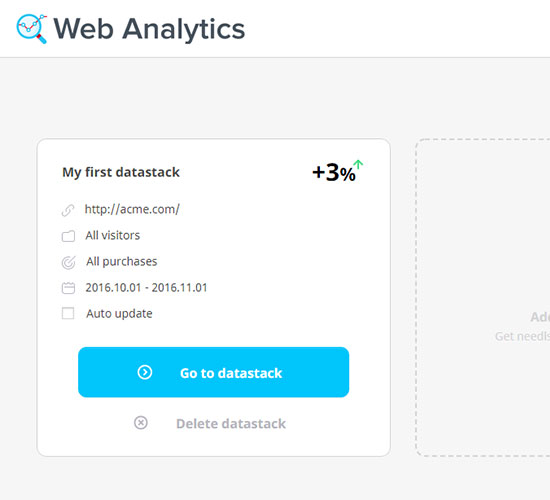Open the All purchases goal selector

tap(122, 262)
